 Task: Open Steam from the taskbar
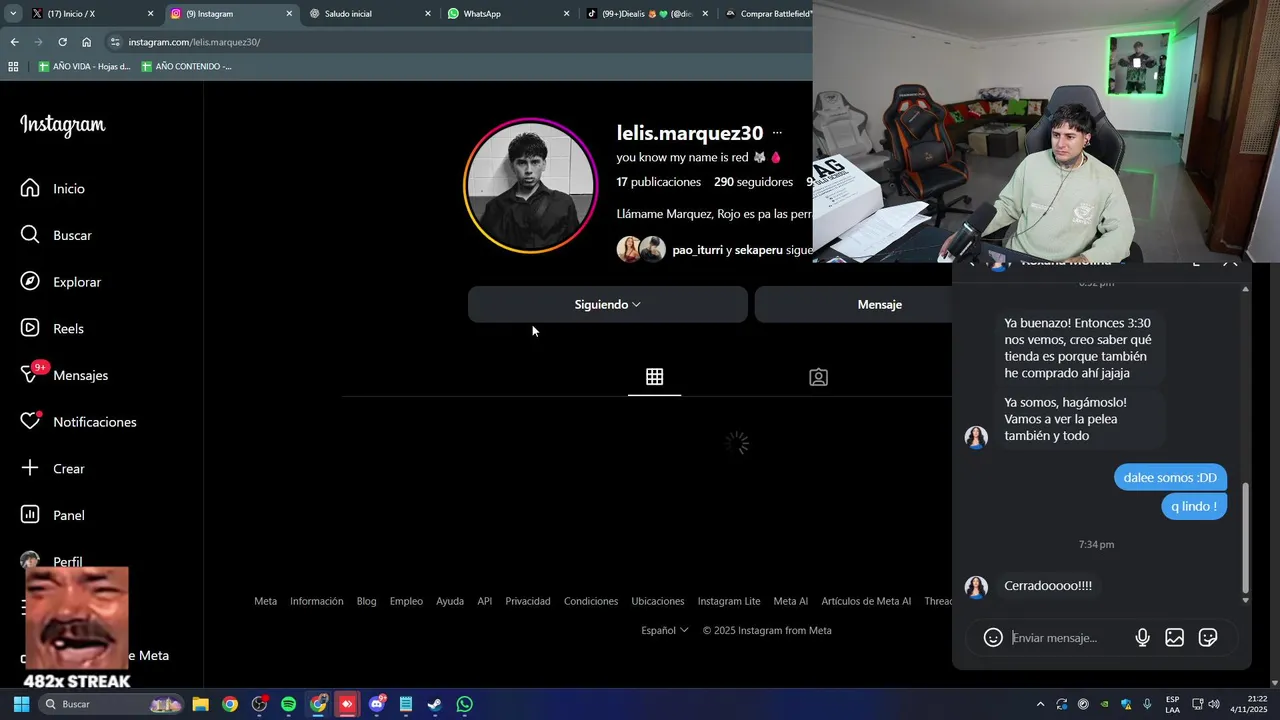click(x=435, y=704)
